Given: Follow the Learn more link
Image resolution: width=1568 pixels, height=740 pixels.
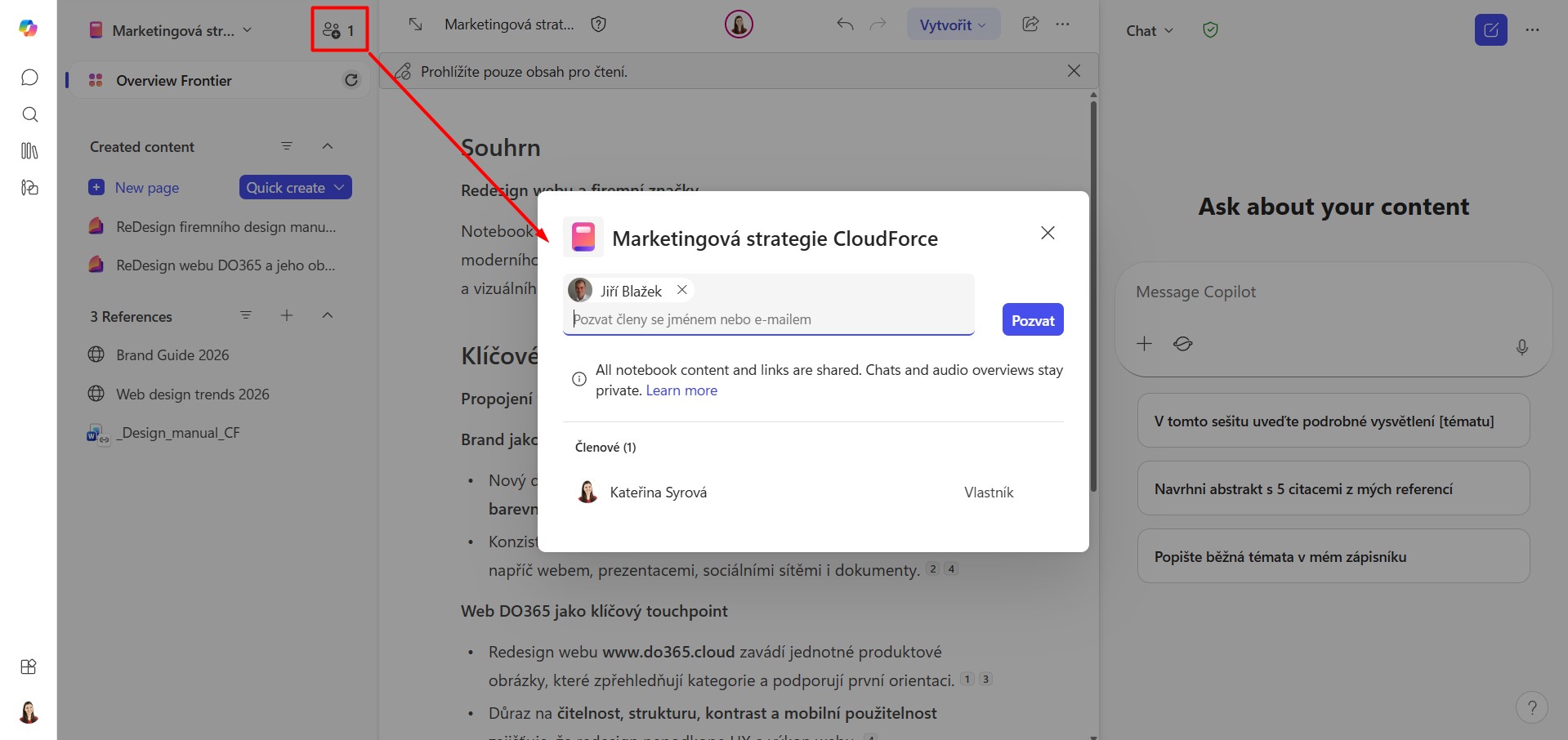Looking at the screenshot, I should point(681,390).
